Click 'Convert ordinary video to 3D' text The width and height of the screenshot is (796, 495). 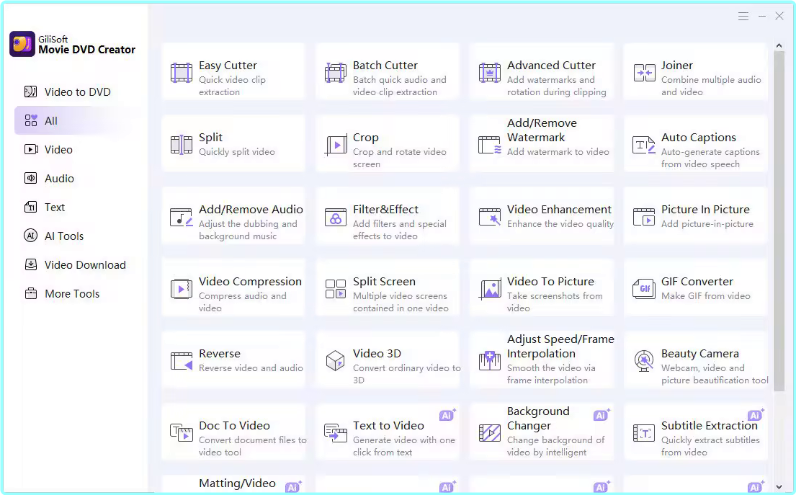coord(407,374)
